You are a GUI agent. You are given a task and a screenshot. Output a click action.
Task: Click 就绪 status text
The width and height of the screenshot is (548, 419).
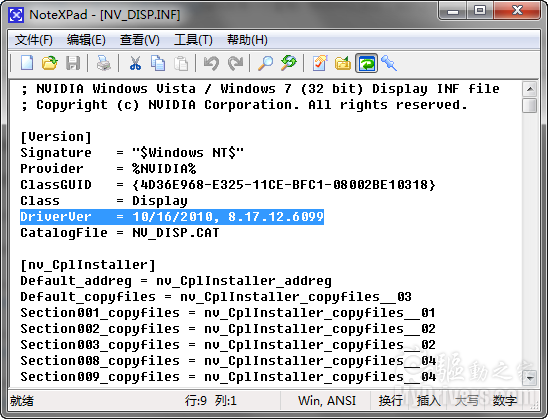coord(22,400)
